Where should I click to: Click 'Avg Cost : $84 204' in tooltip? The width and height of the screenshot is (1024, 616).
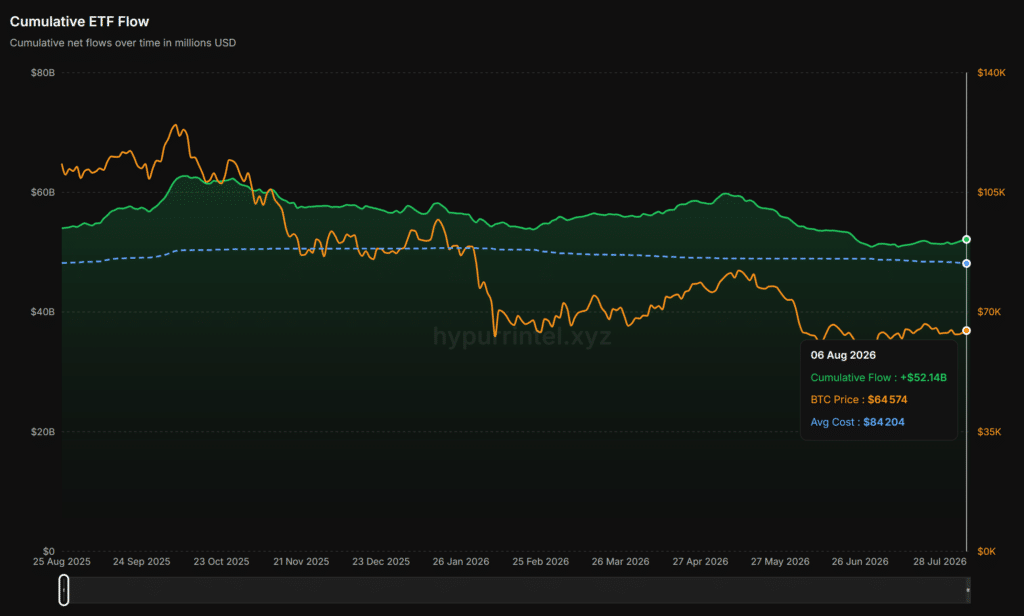tap(857, 422)
